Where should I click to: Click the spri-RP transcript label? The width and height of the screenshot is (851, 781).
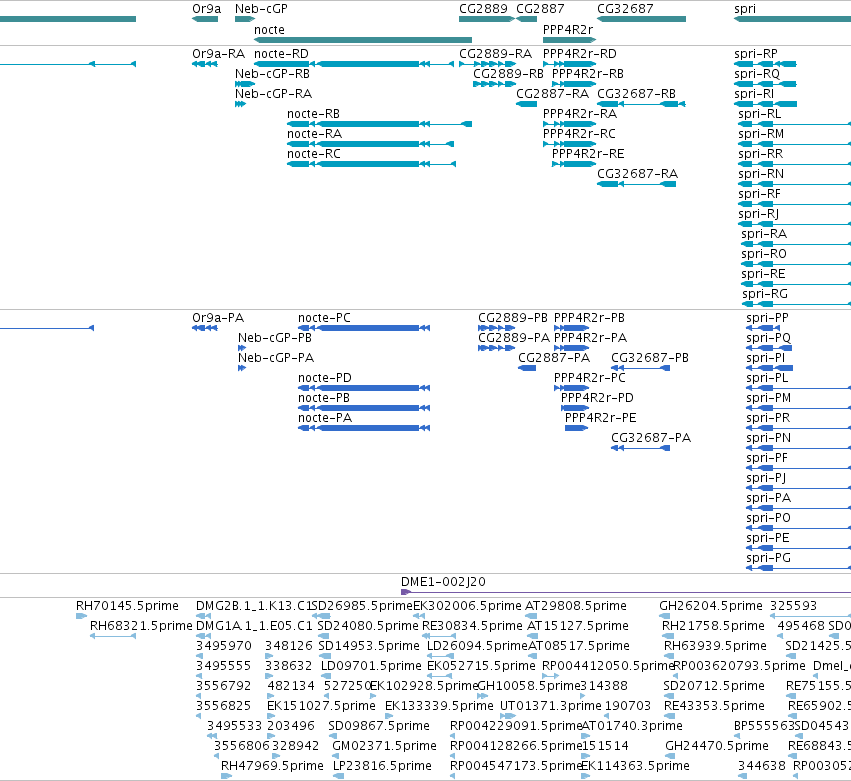pyautogui.click(x=755, y=54)
